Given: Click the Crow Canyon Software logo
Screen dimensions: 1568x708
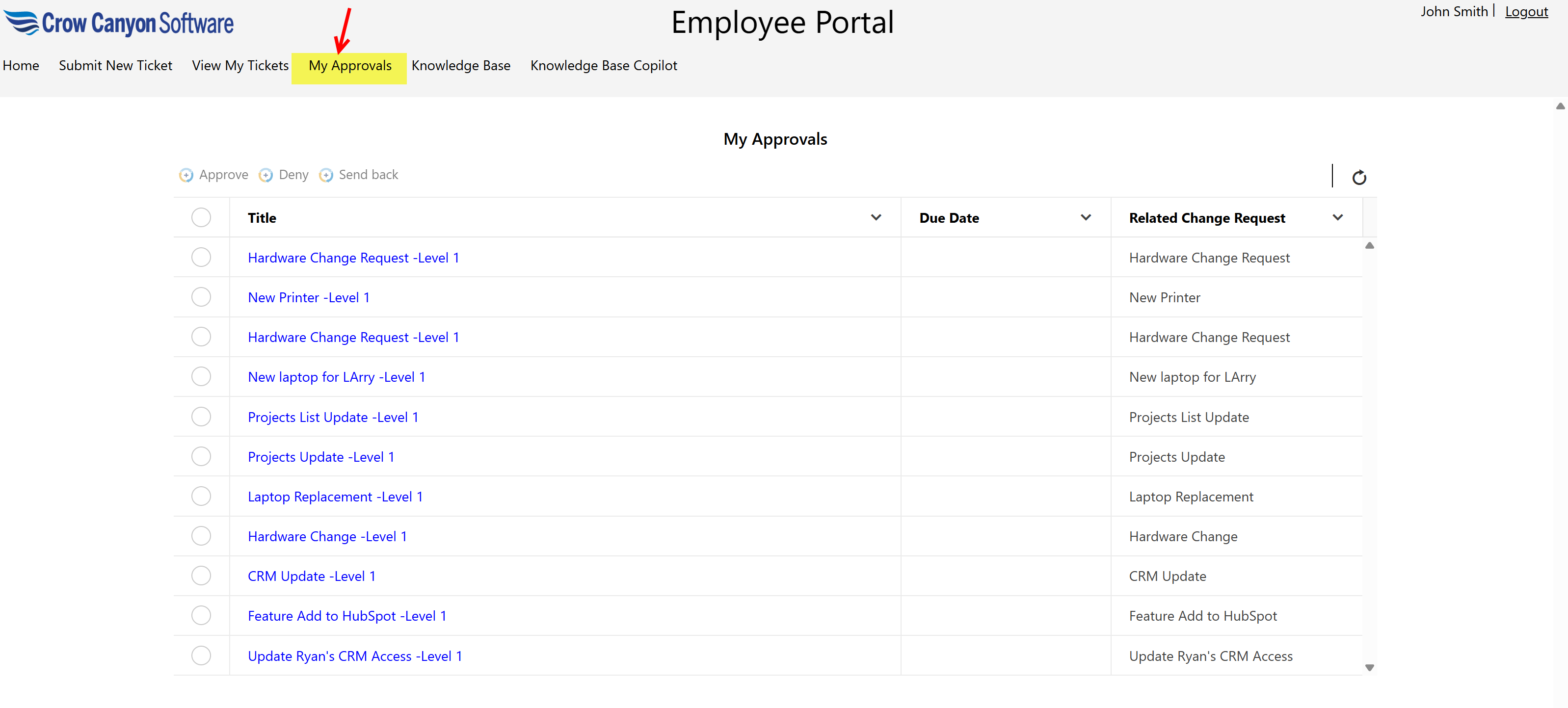Looking at the screenshot, I should [x=119, y=23].
